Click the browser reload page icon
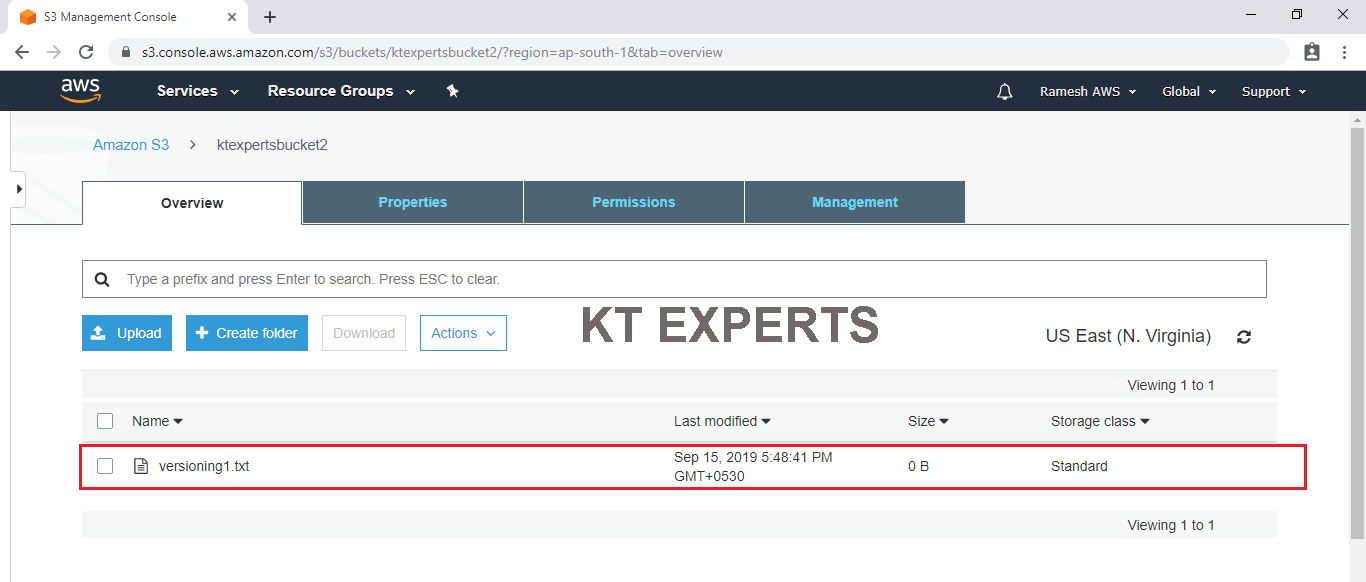Screen dimensions: 1366x582 86,52
